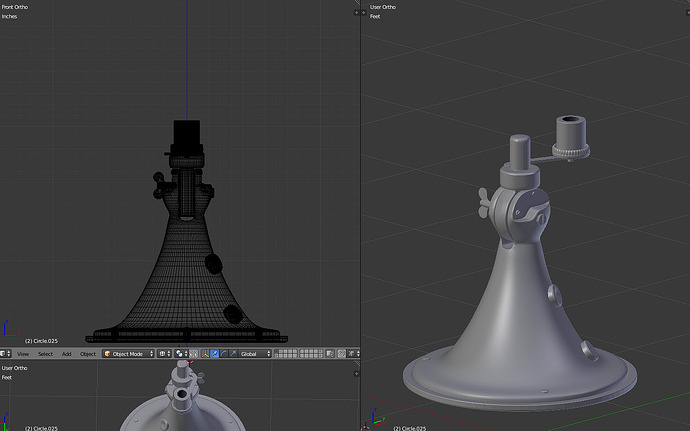Screen dimensions: 690x431
Task: Toggle the 3D manipulator widget icon
Action: coord(205,354)
